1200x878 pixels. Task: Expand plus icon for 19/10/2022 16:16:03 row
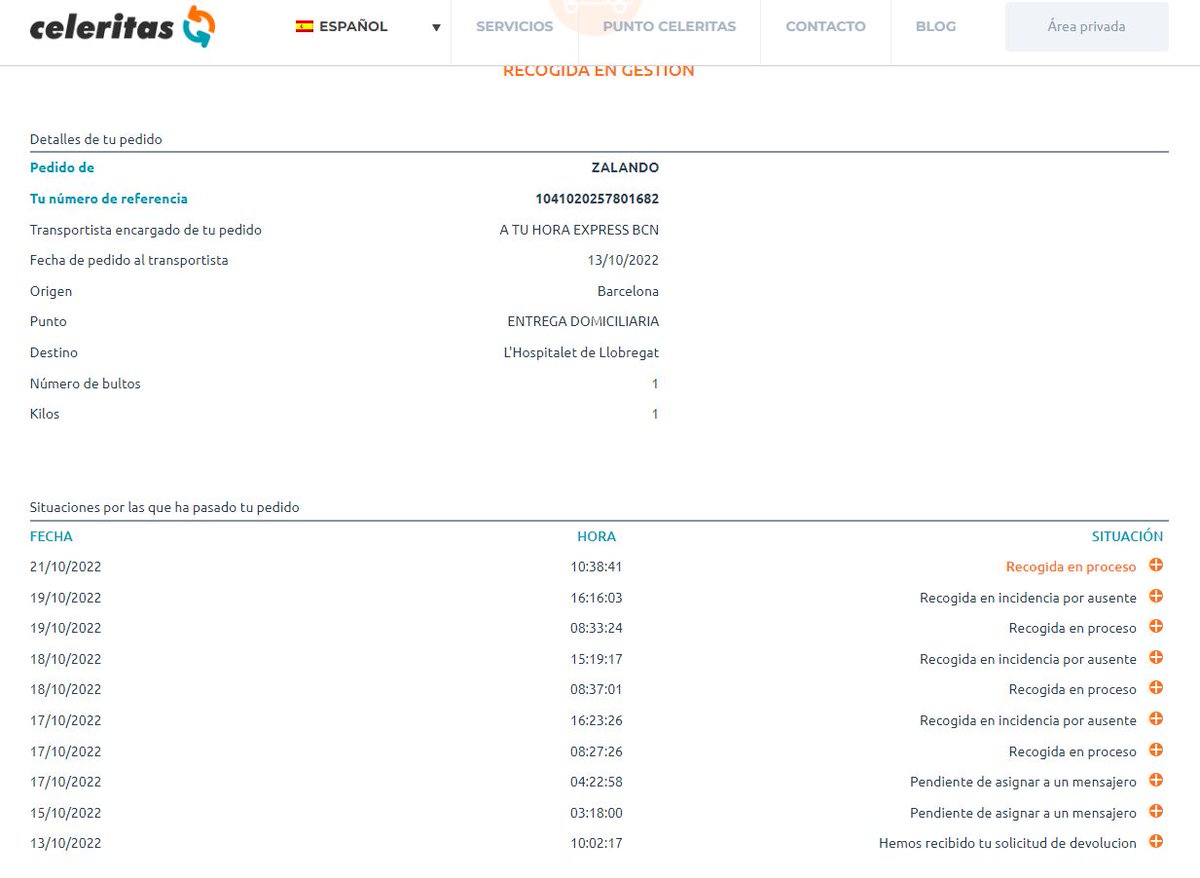click(1156, 596)
